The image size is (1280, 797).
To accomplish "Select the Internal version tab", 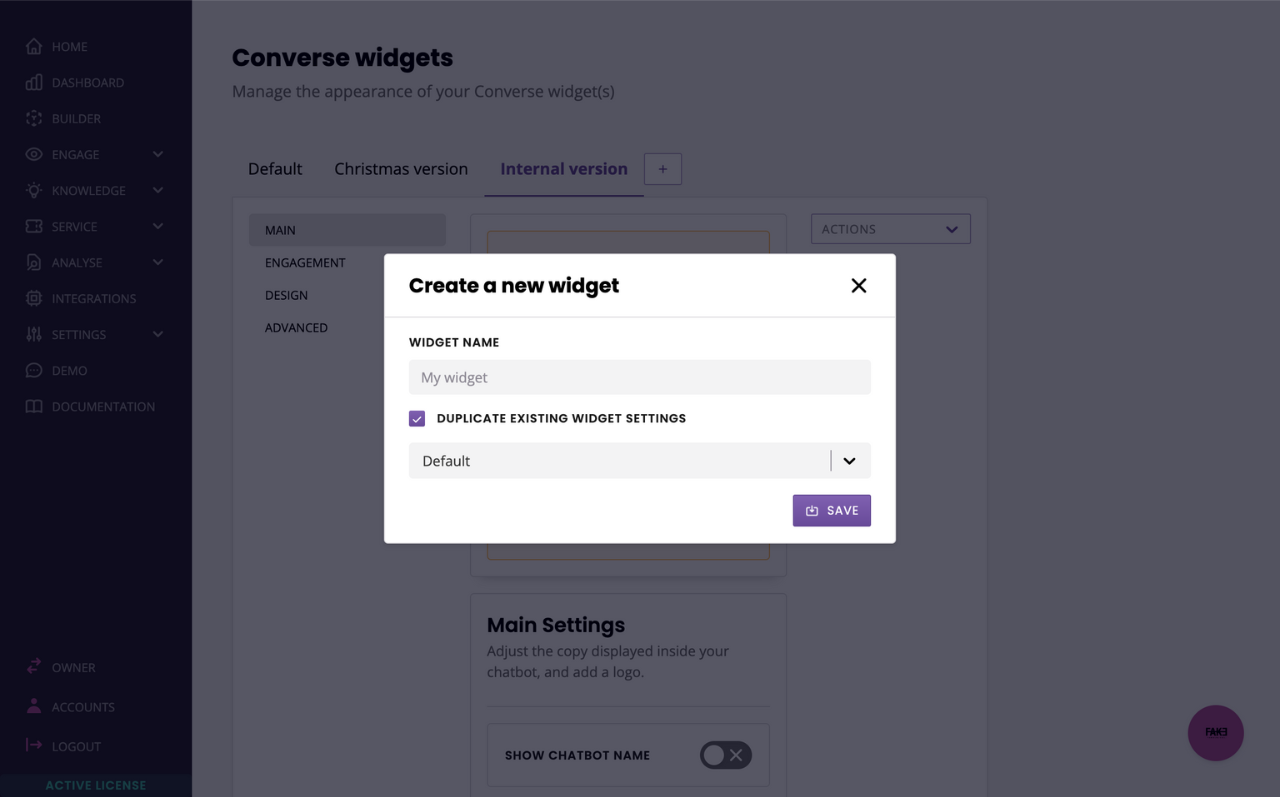I will (564, 169).
